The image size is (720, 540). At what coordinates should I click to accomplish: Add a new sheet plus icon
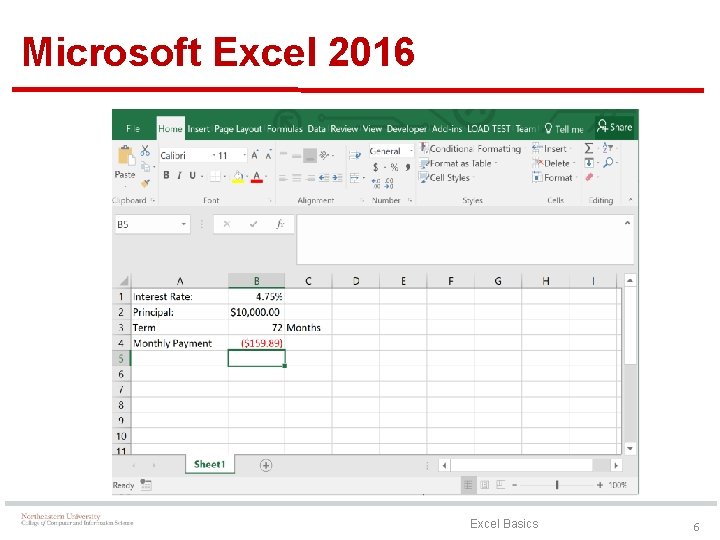click(266, 465)
